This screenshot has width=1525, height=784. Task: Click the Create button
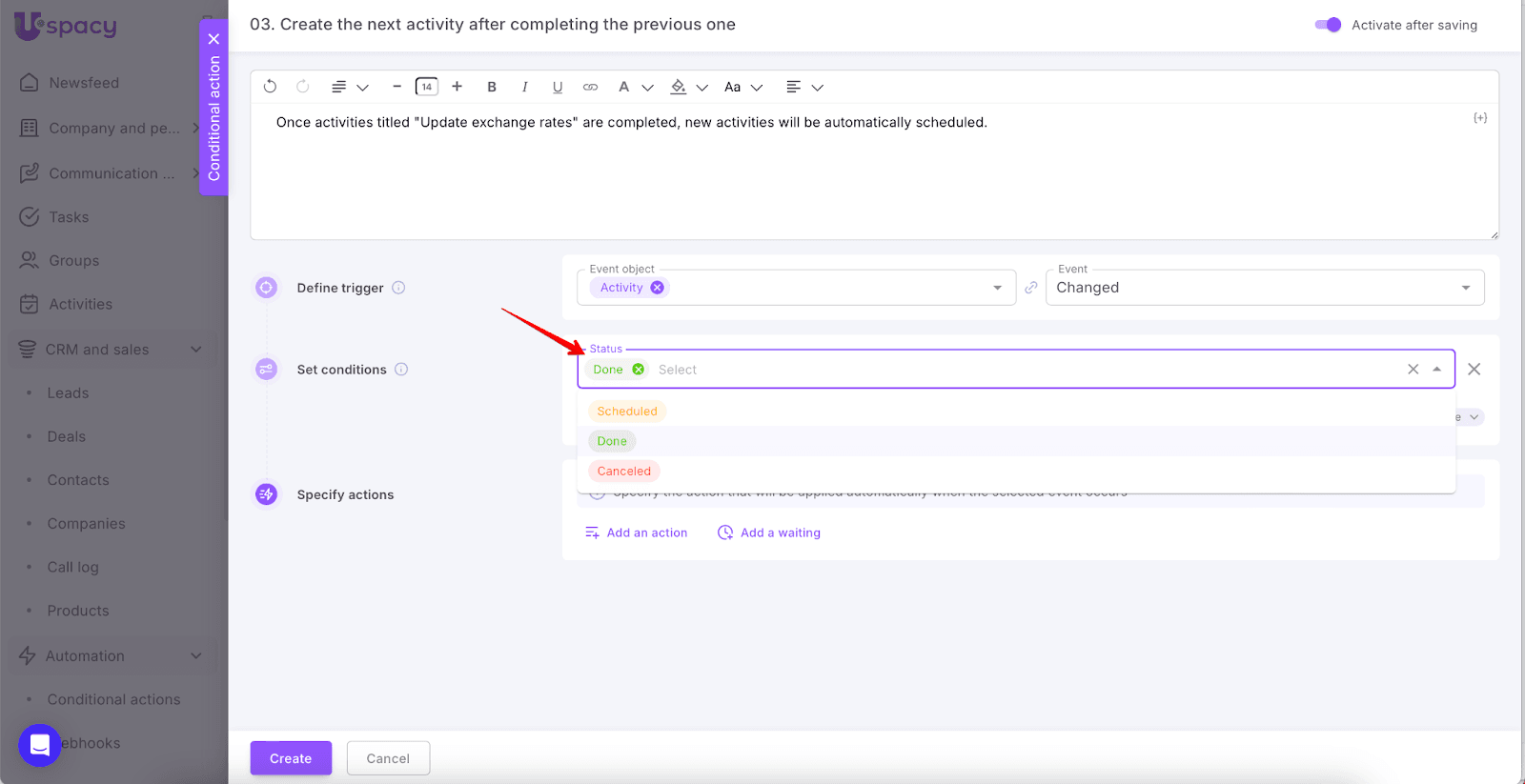tap(291, 758)
